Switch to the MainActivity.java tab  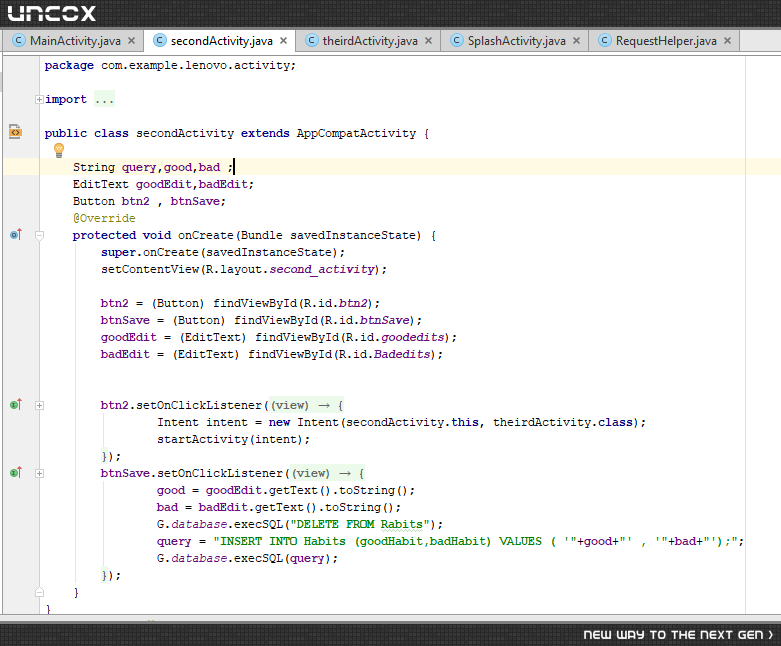pyautogui.click(x=72, y=41)
